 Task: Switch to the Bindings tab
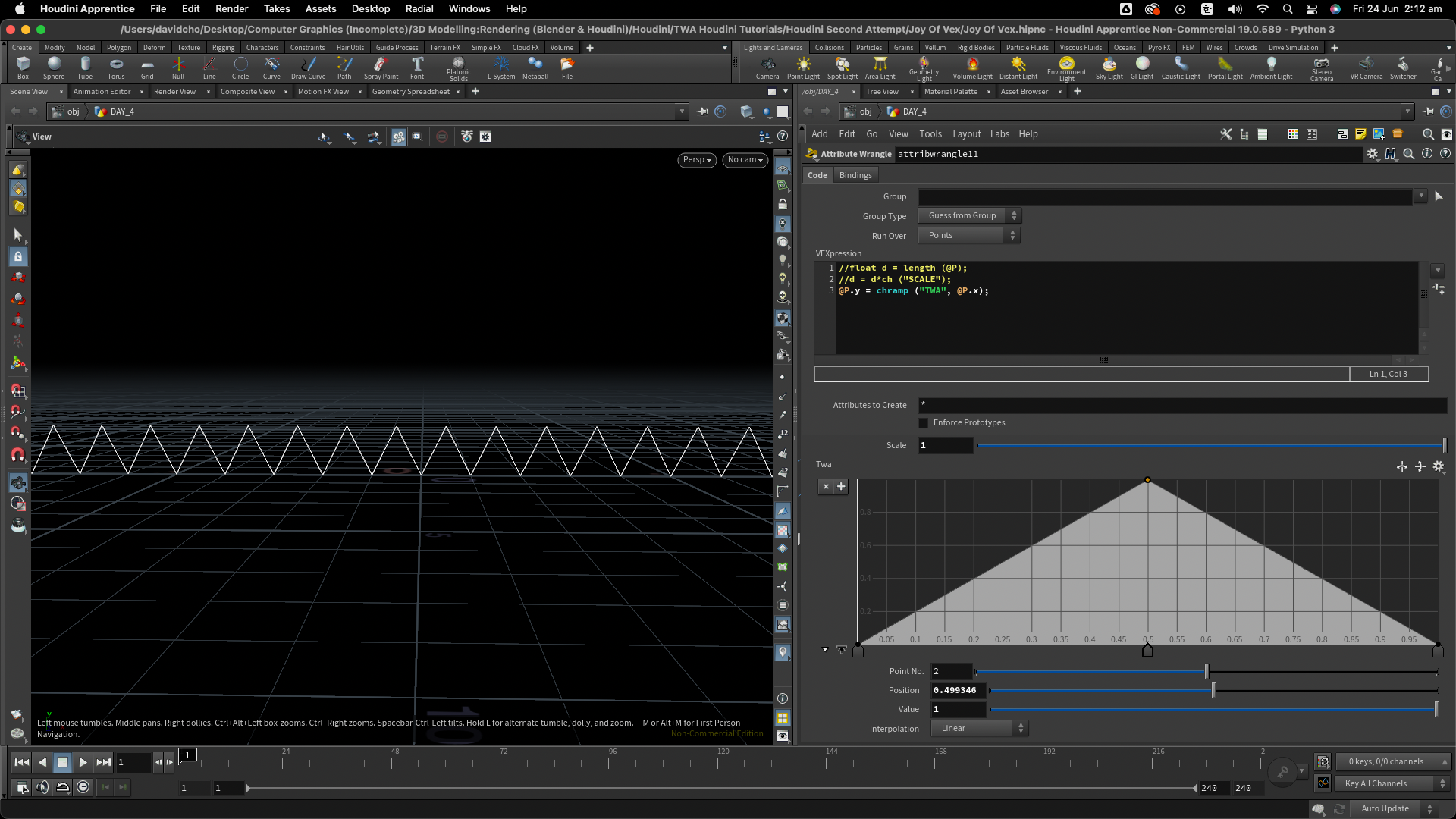pyautogui.click(x=855, y=175)
